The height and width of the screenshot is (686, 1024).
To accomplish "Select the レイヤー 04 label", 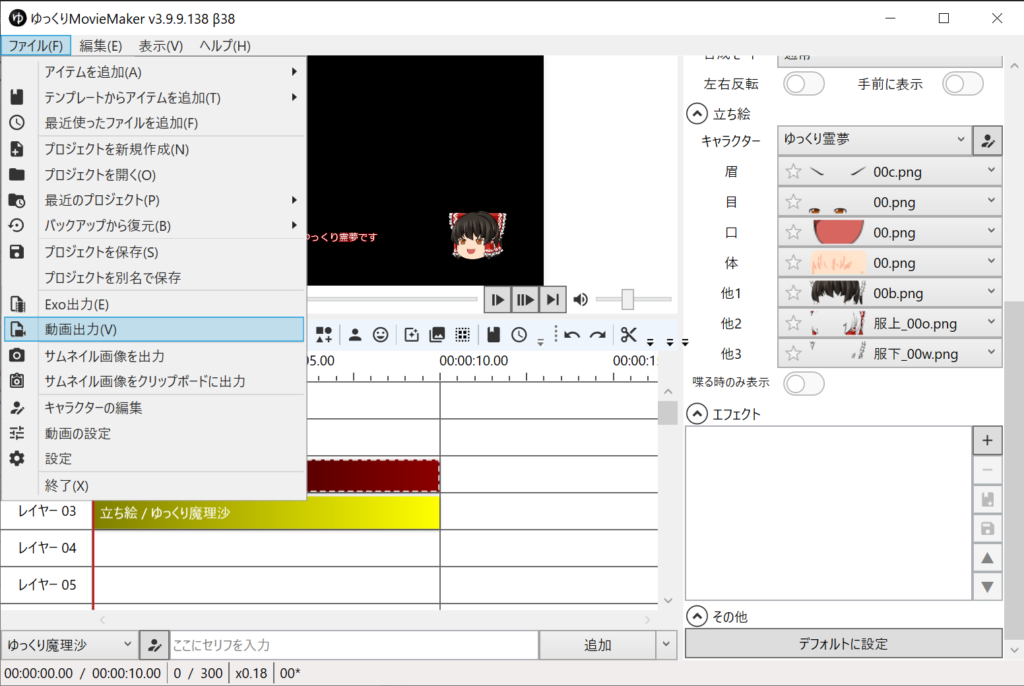I will [x=47, y=547].
